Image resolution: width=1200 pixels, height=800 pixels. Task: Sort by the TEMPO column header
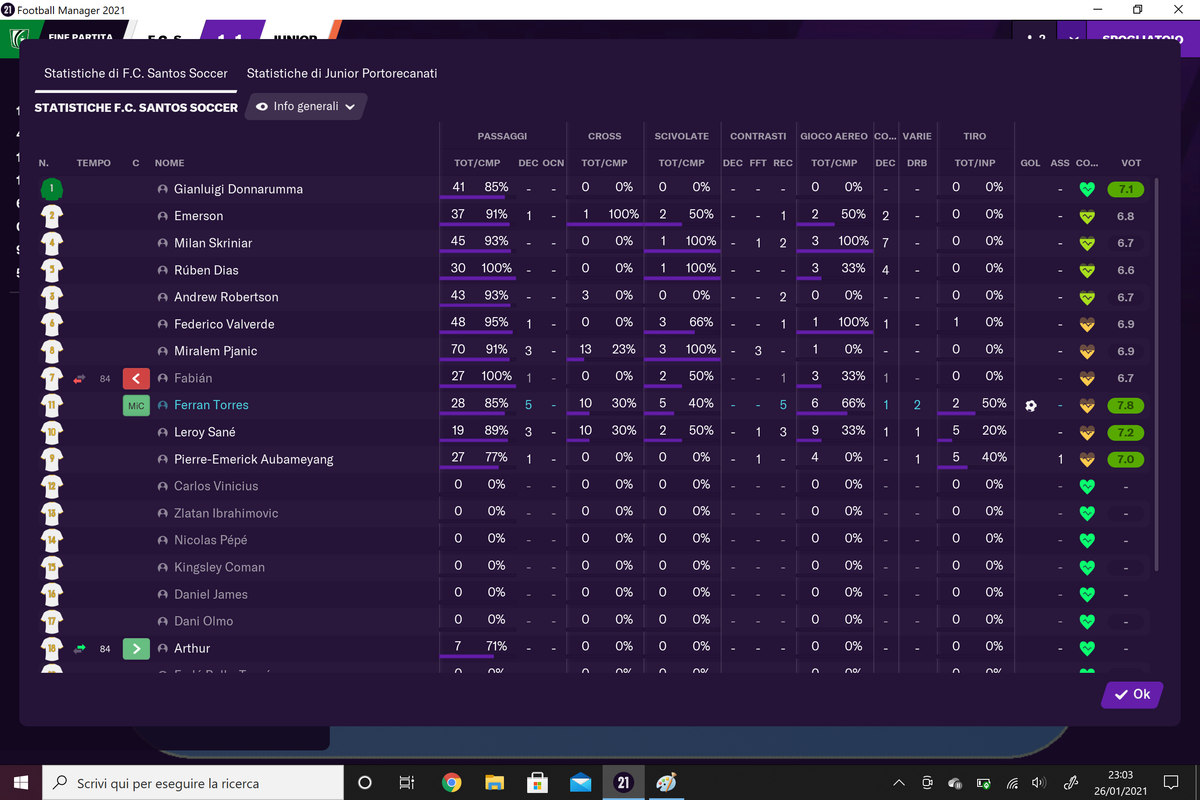tap(94, 163)
